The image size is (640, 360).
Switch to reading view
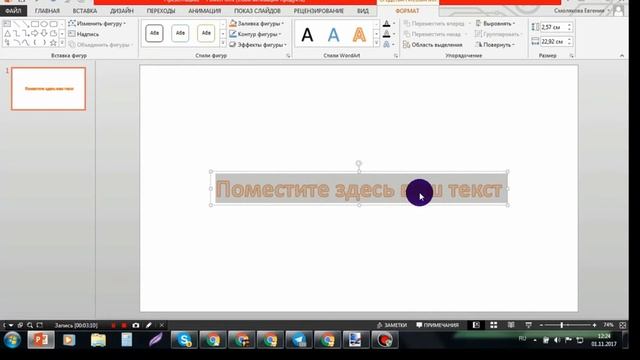point(511,325)
